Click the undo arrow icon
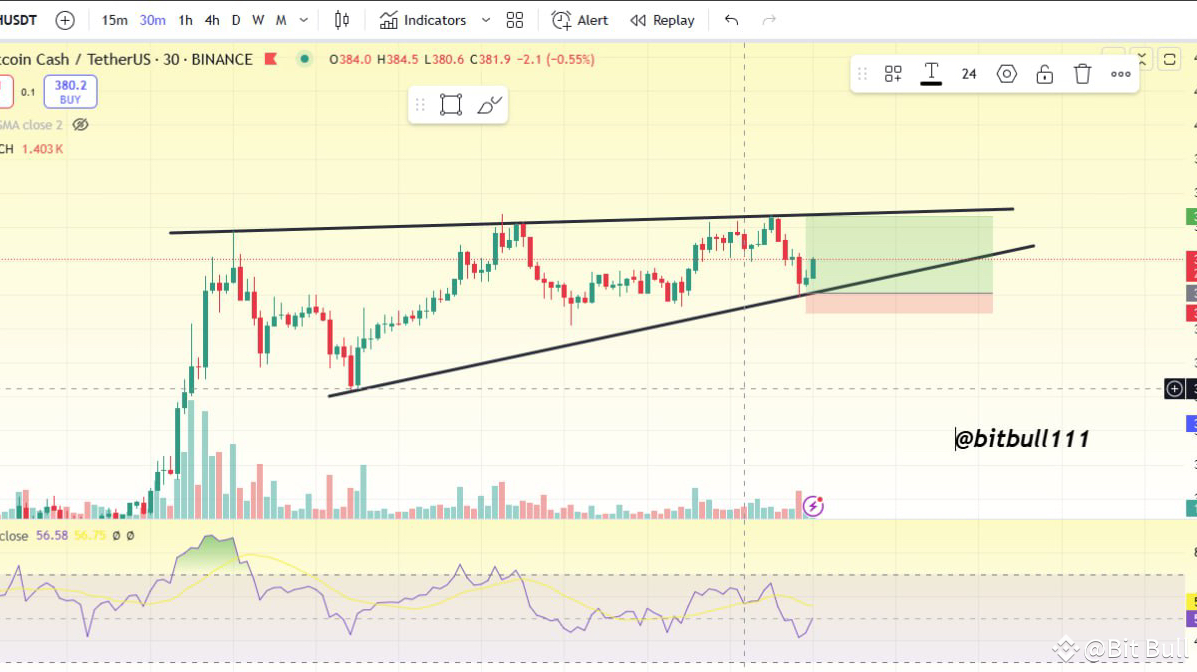The height and width of the screenshot is (672, 1197). click(x=730, y=19)
